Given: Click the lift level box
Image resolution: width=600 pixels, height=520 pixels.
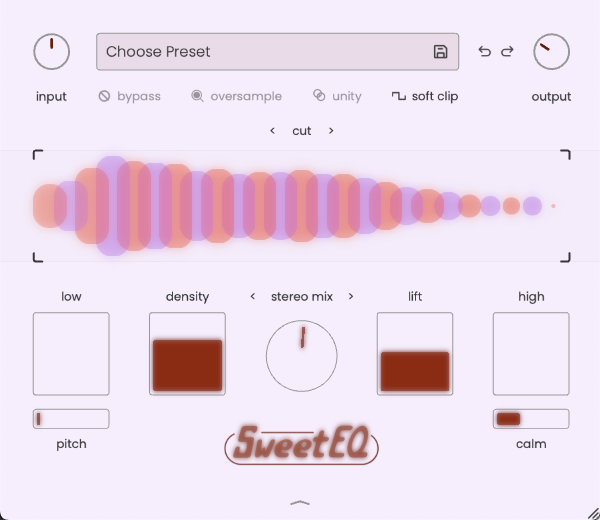Looking at the screenshot, I should tap(415, 354).
